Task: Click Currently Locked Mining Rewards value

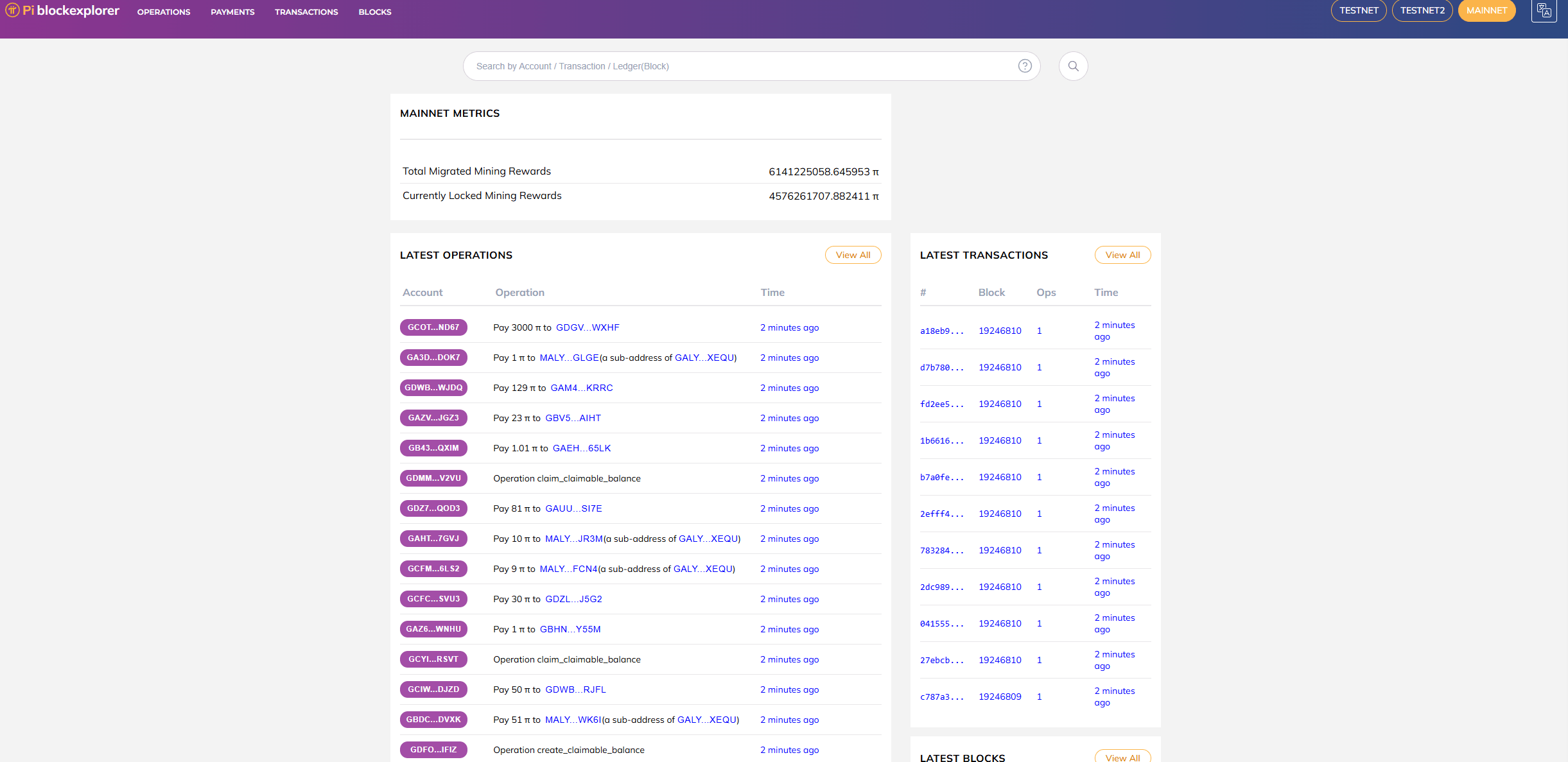Action: click(x=823, y=196)
